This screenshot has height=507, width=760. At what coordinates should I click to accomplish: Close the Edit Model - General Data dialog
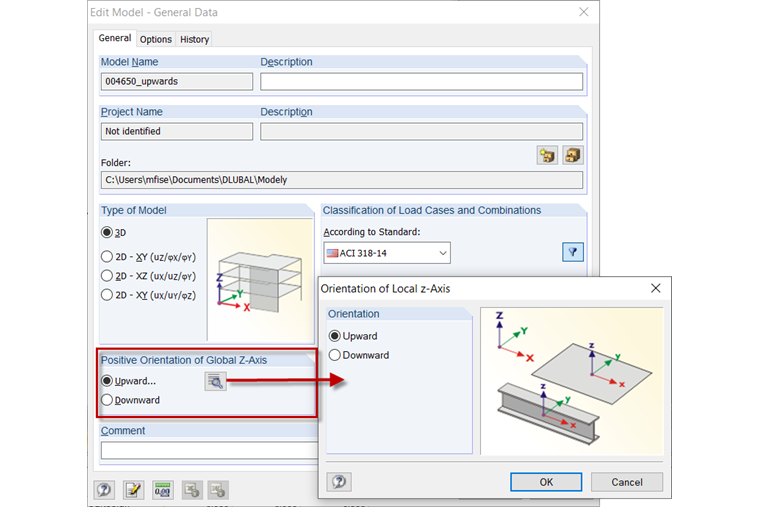584,12
